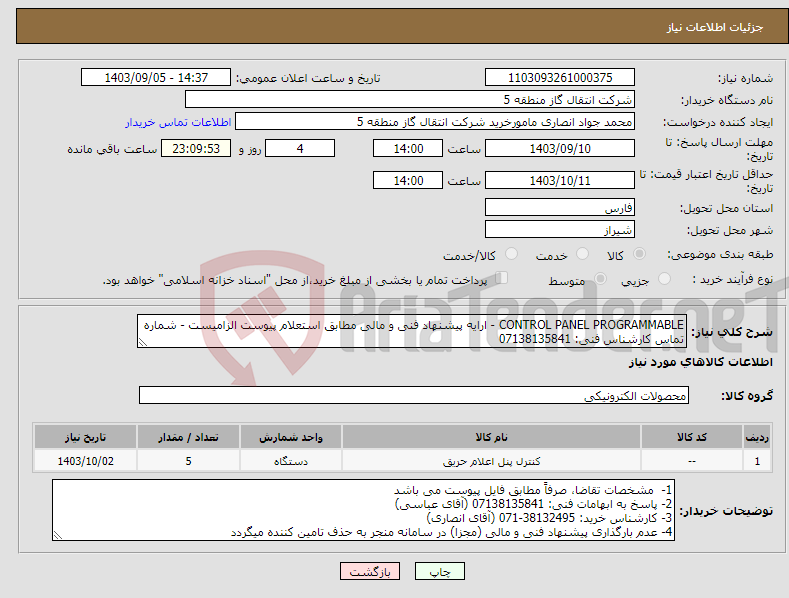Click the resize handle of buyer notes box
The height and width of the screenshot is (598, 789).
point(58,535)
